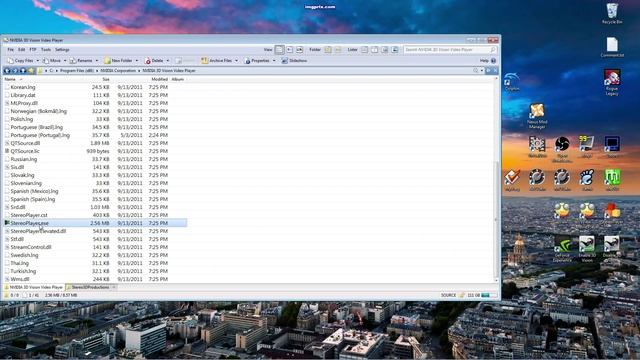Open the Properties dropdown arrow

[274, 60]
